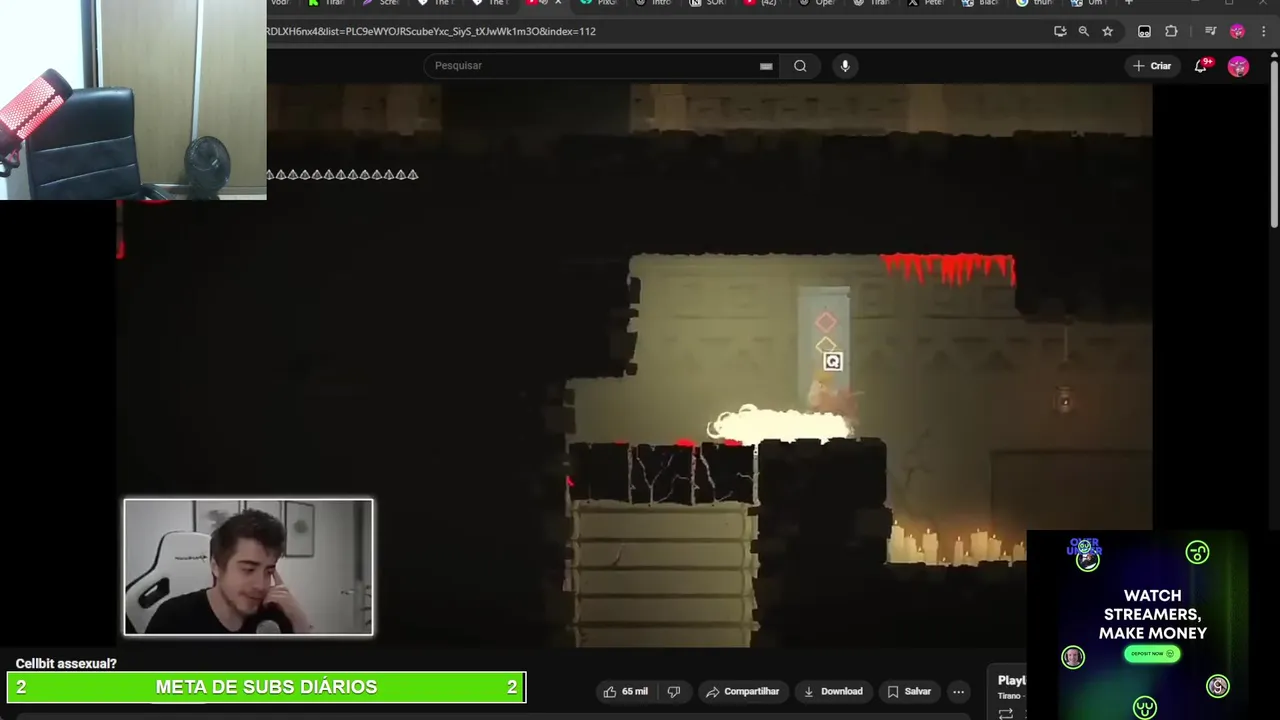Toggle playlist loop icon
The image size is (1280, 720).
click(1006, 713)
